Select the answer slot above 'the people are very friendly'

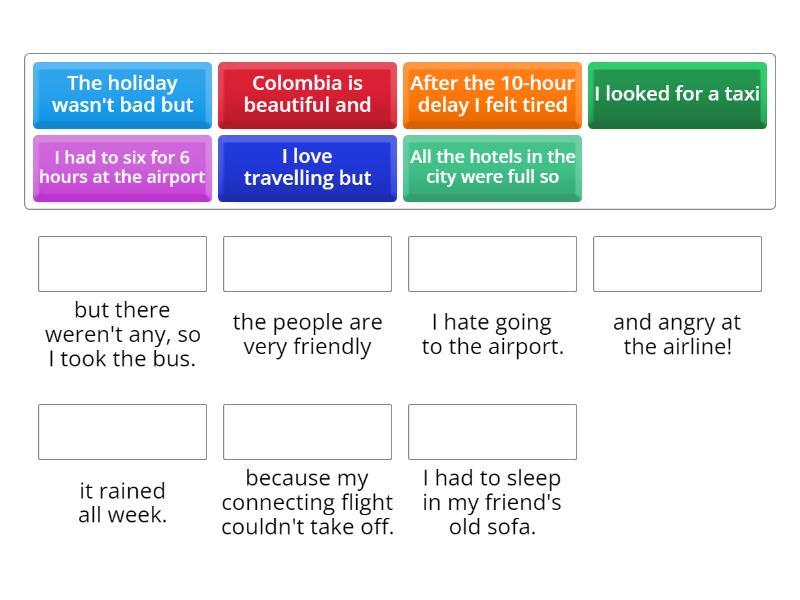click(307, 264)
